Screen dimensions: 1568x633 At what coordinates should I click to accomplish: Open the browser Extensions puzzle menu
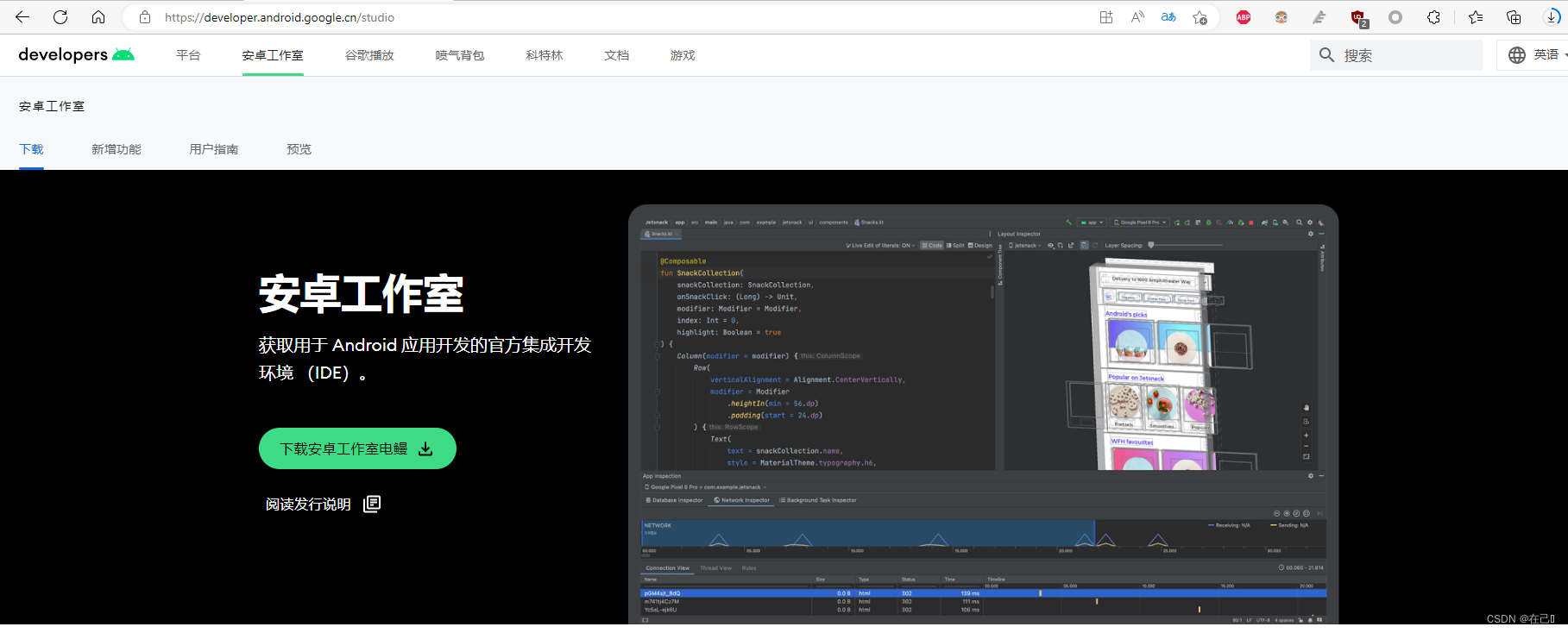(x=1433, y=17)
